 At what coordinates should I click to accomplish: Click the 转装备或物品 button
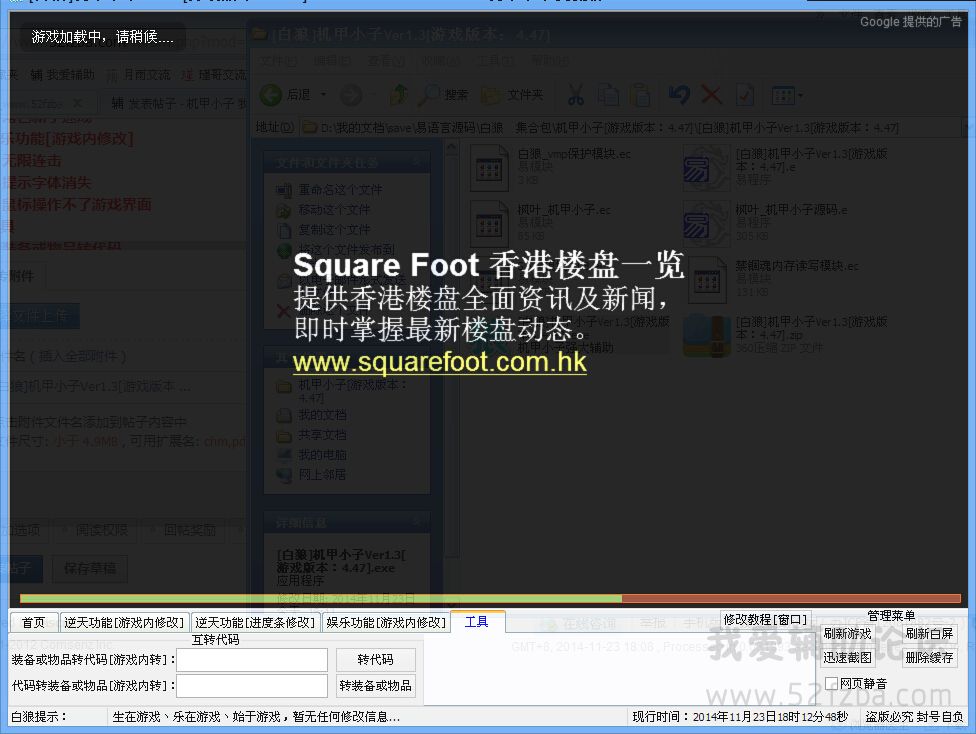(x=375, y=686)
